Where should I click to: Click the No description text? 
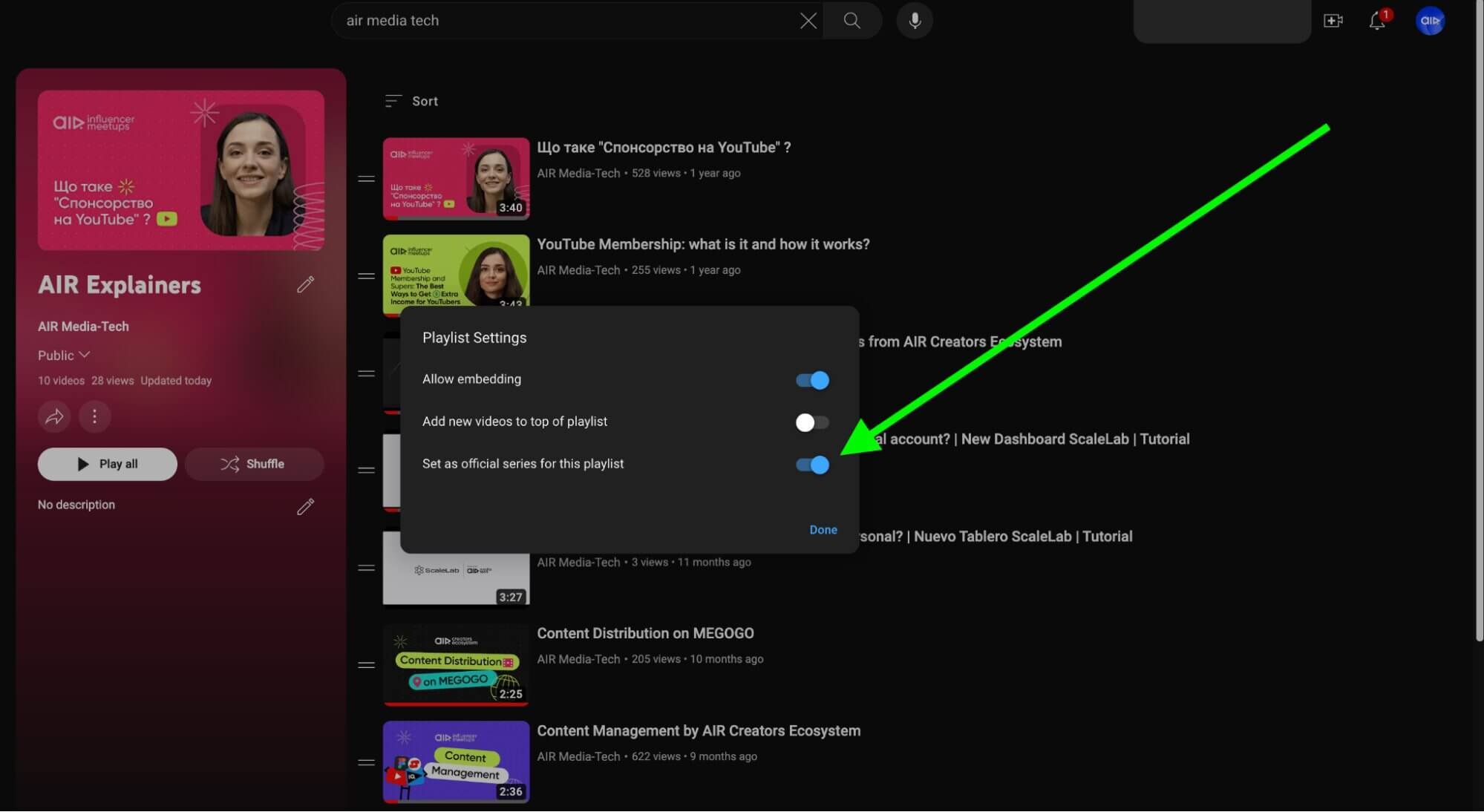(76, 505)
